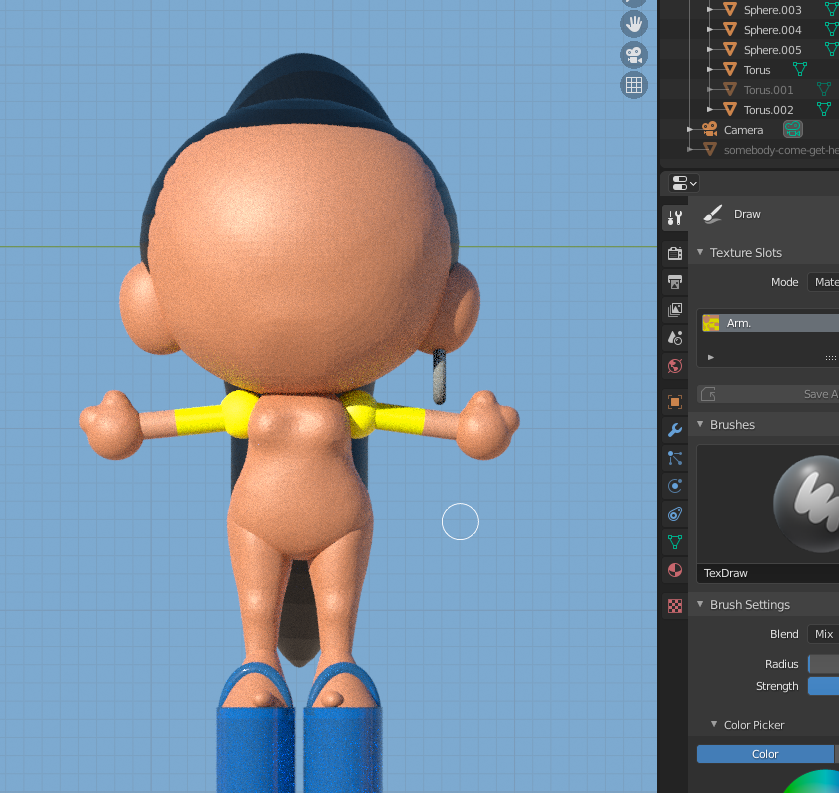Screen dimensions: 839x793
Task: Click the Sphere.004 object triangle icon
Action: click(730, 29)
